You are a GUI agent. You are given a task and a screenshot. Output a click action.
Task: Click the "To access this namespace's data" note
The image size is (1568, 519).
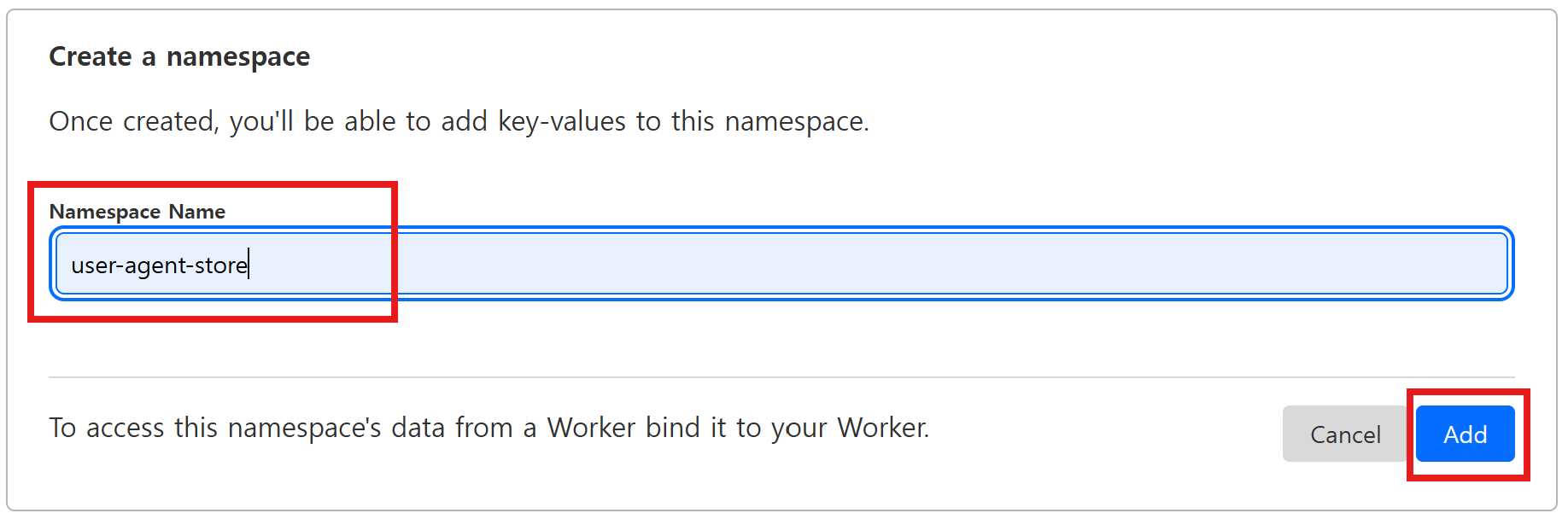point(489,428)
